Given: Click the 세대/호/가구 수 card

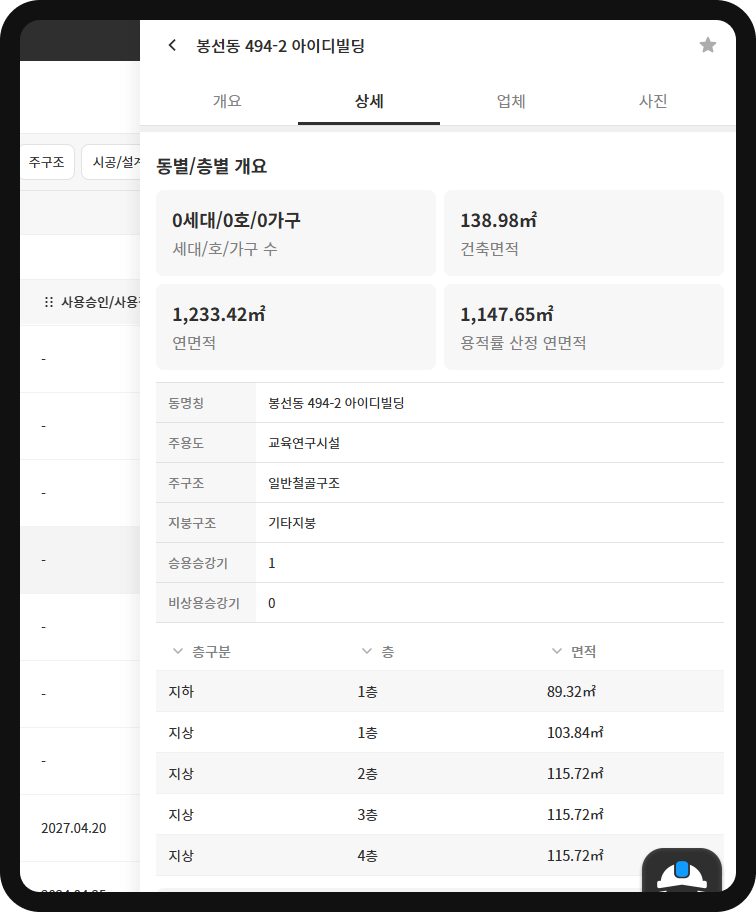Looking at the screenshot, I should click(x=296, y=233).
